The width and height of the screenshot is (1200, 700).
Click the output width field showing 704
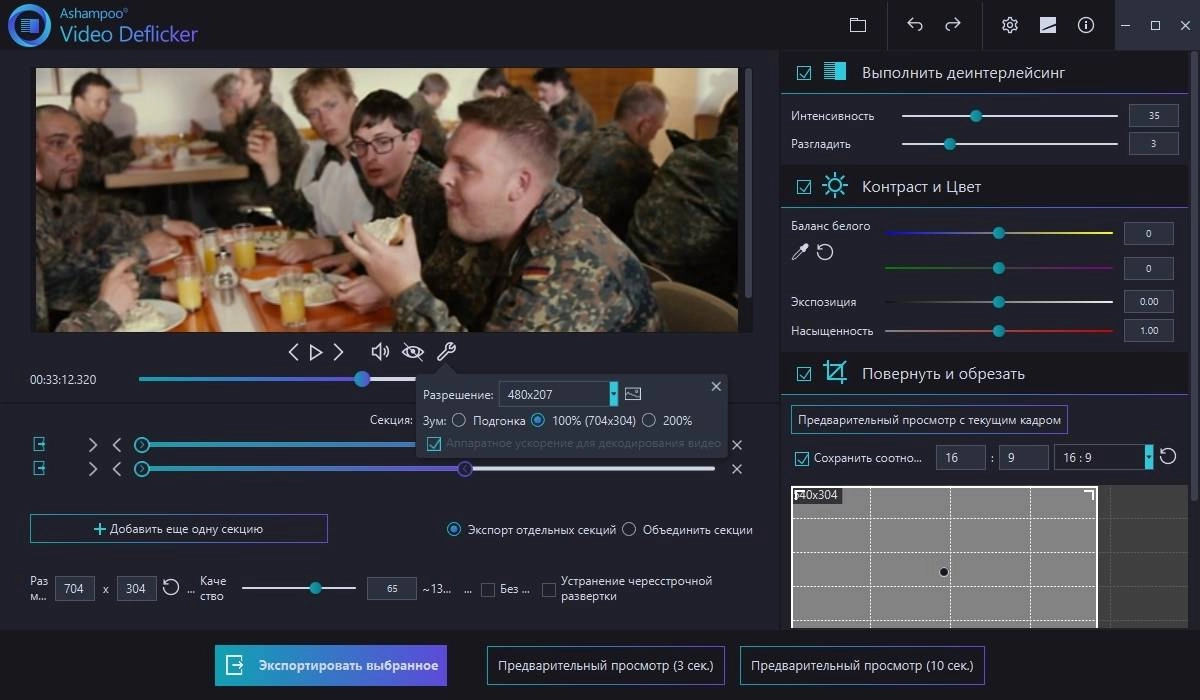(x=74, y=589)
